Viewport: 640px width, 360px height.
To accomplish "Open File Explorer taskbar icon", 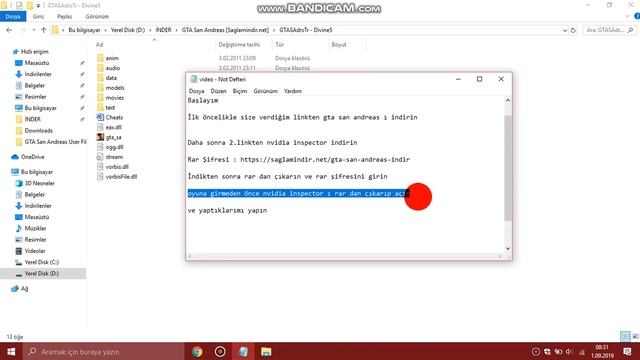I will [266, 351].
